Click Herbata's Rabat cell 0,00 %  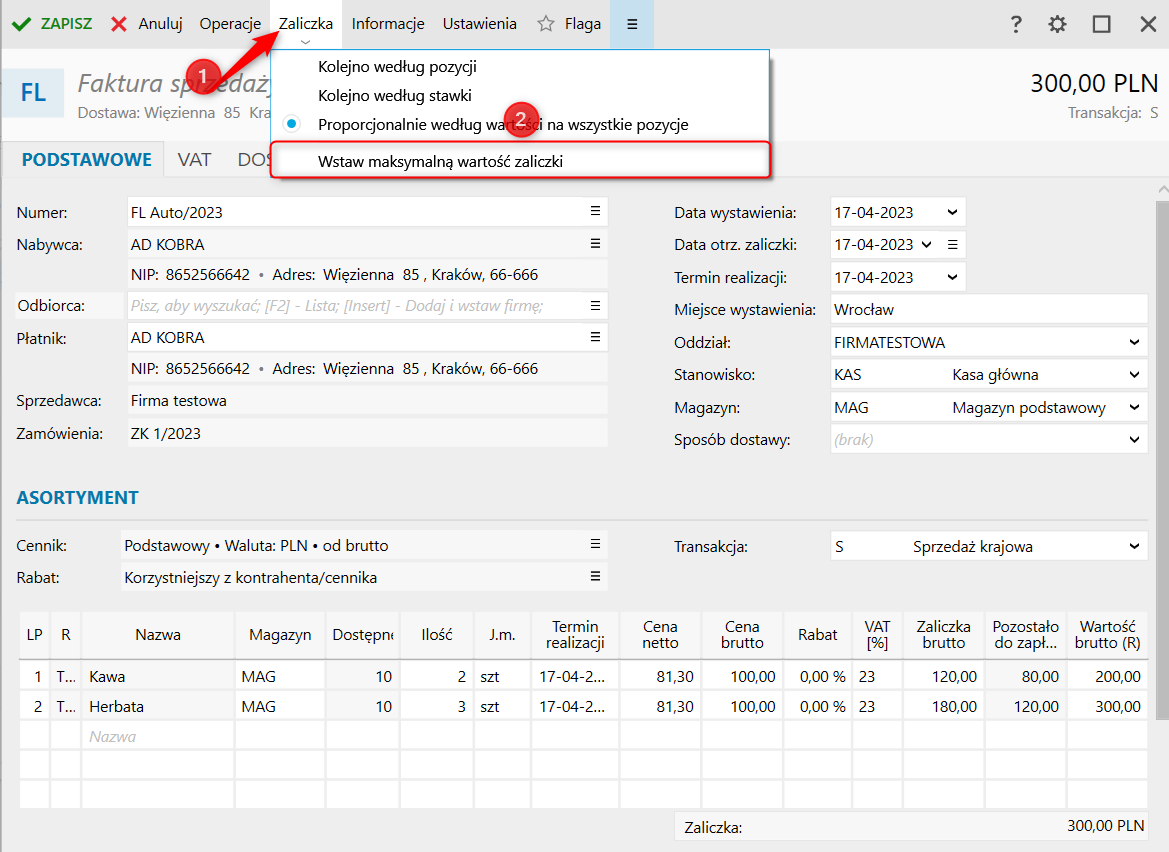tap(817, 707)
